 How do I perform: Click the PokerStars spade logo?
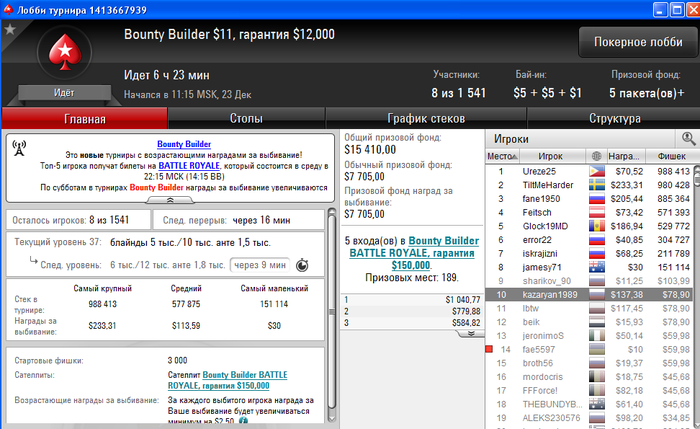point(65,52)
